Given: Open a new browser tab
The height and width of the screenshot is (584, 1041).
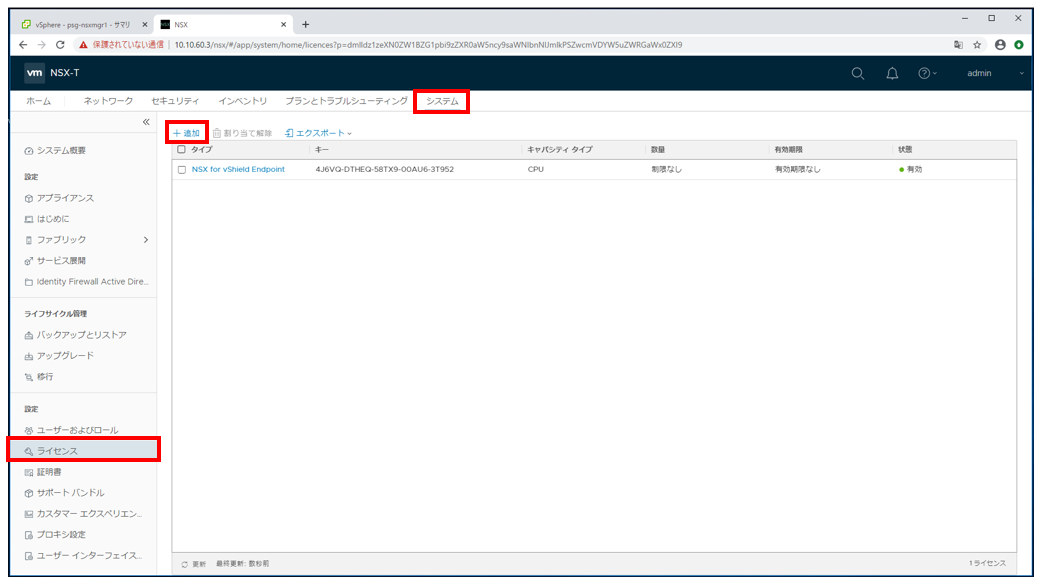Looking at the screenshot, I should pos(305,25).
